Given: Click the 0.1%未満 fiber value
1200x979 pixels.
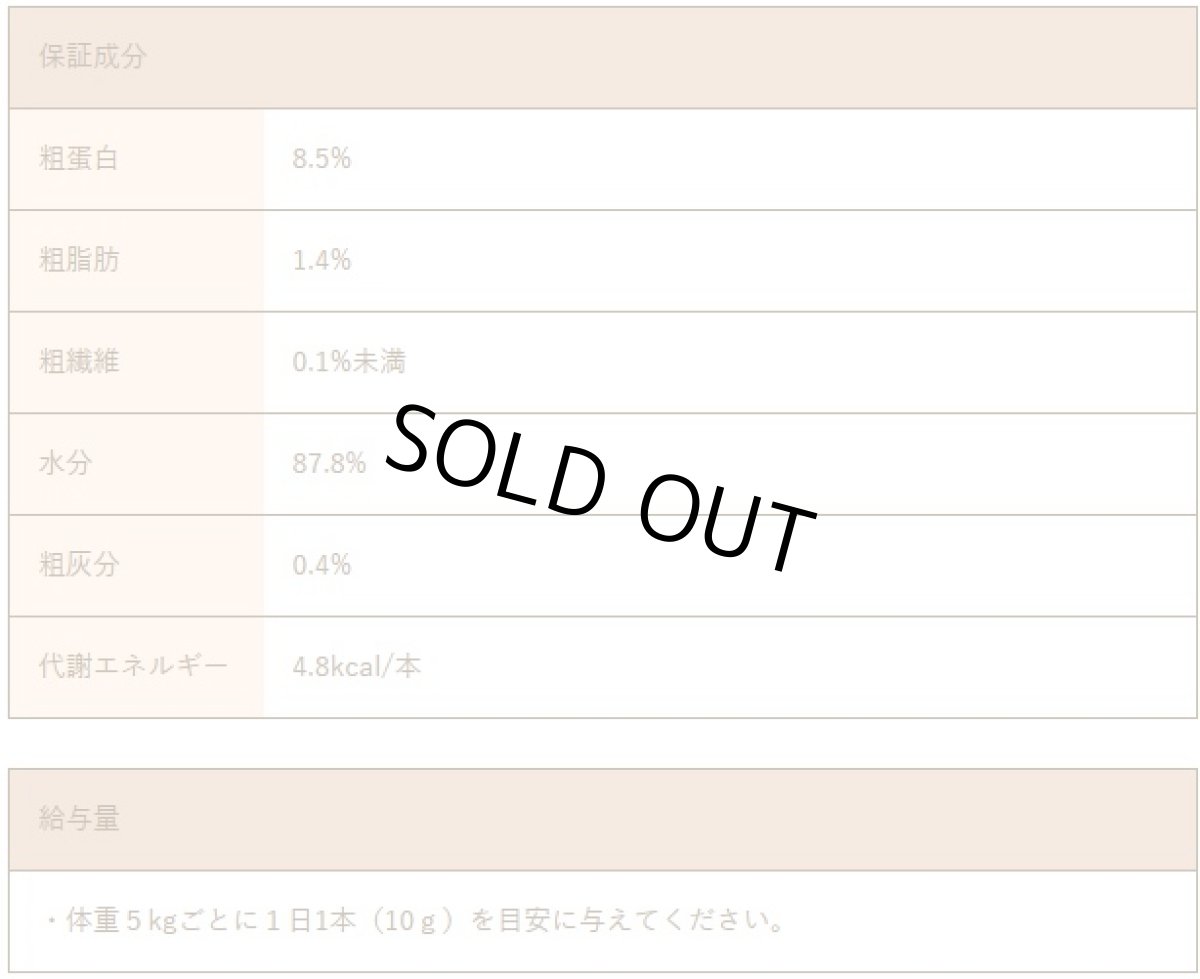Looking at the screenshot, I should coord(348,362).
